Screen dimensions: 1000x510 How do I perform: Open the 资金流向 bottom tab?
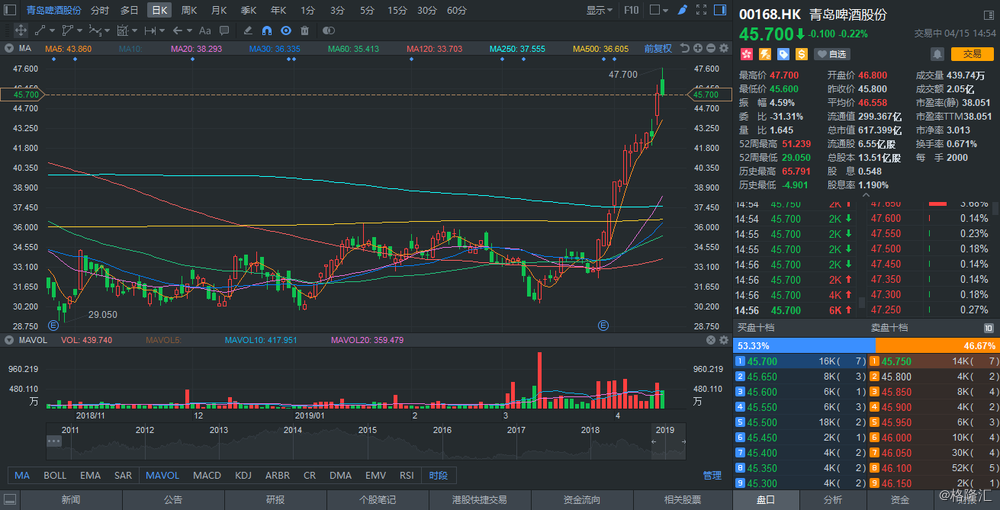(582, 500)
